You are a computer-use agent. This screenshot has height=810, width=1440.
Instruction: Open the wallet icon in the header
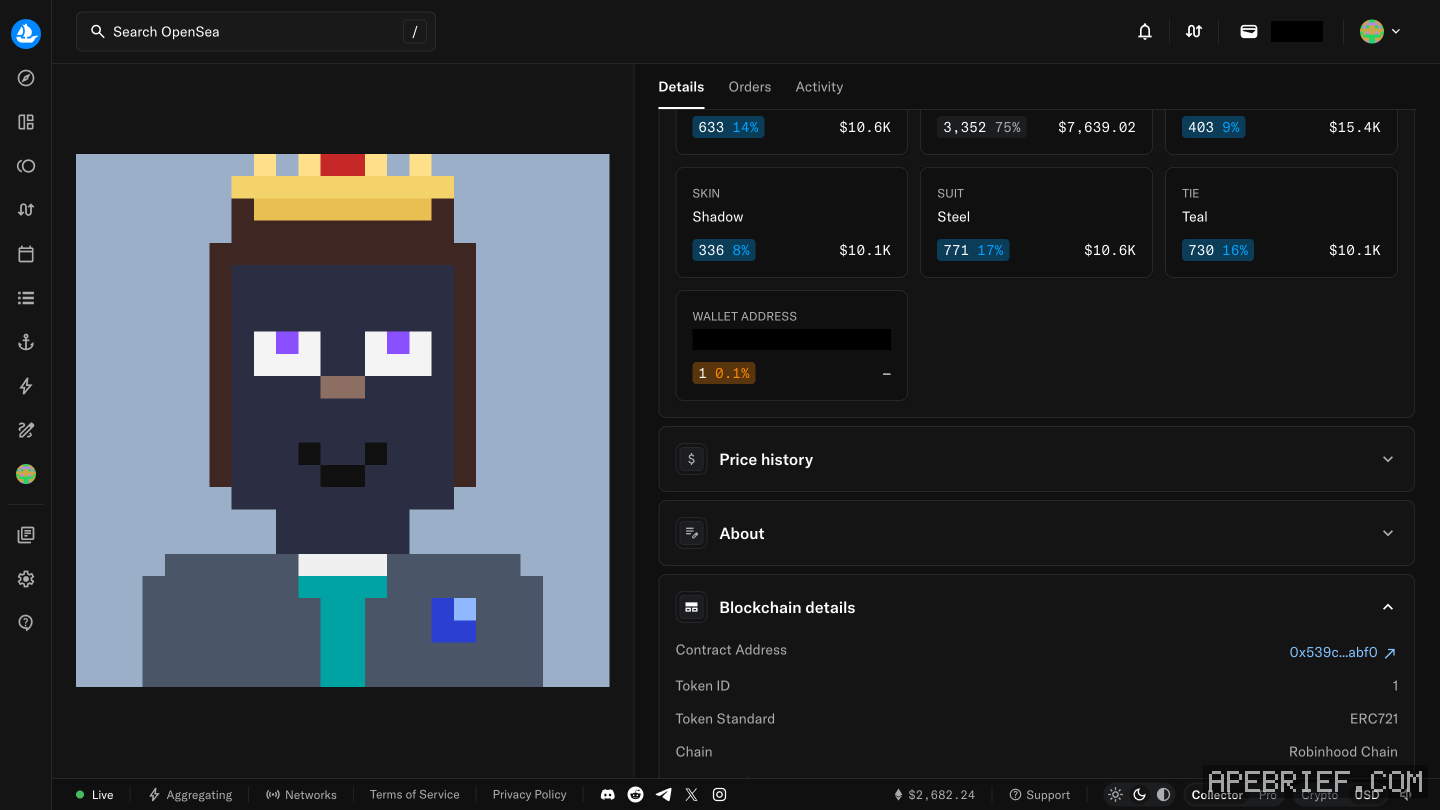(x=1248, y=32)
